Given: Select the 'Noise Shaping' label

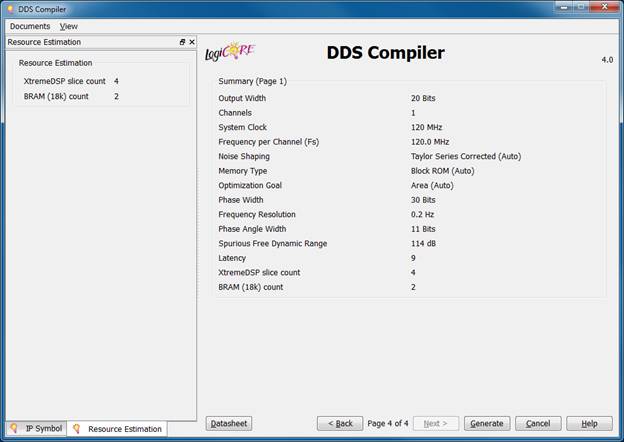Looking at the screenshot, I should pyautogui.click(x=244, y=156).
